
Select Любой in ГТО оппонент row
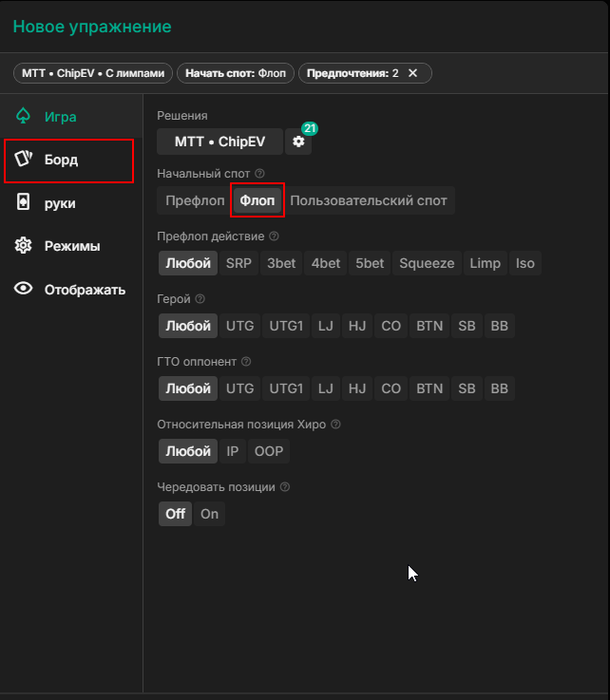[188, 388]
